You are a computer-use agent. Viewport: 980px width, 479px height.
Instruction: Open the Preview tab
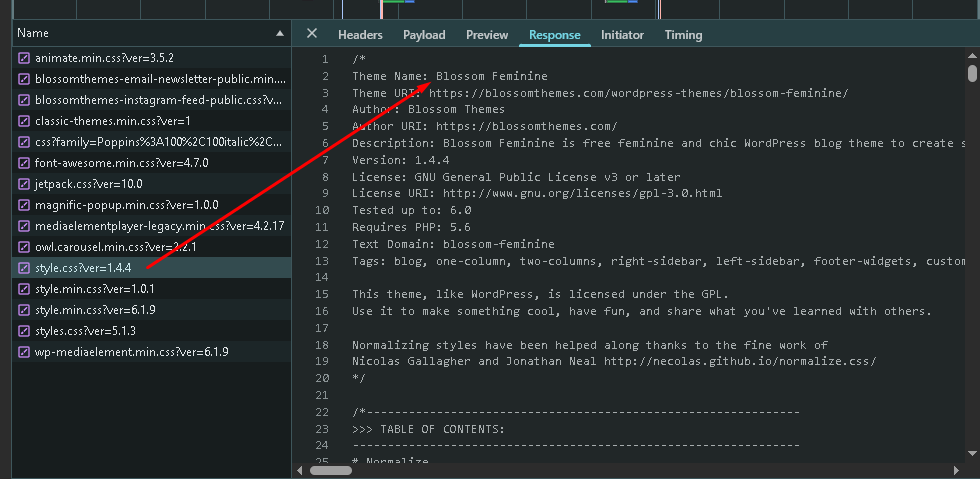click(487, 35)
